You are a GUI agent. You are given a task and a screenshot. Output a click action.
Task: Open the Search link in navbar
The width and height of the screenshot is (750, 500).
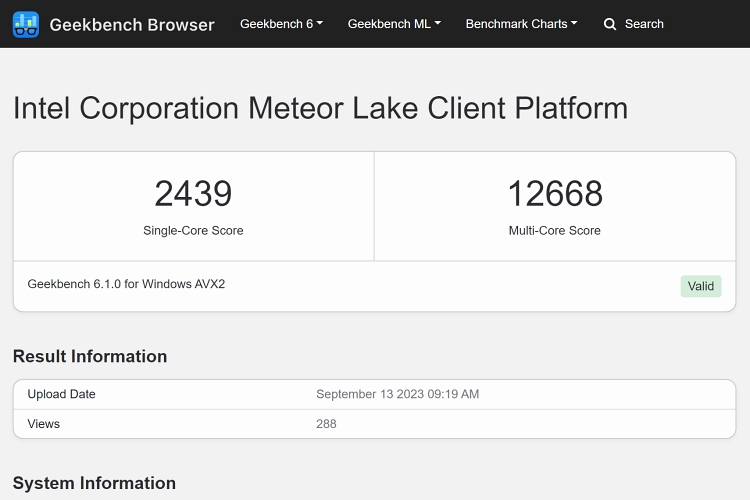(644, 24)
